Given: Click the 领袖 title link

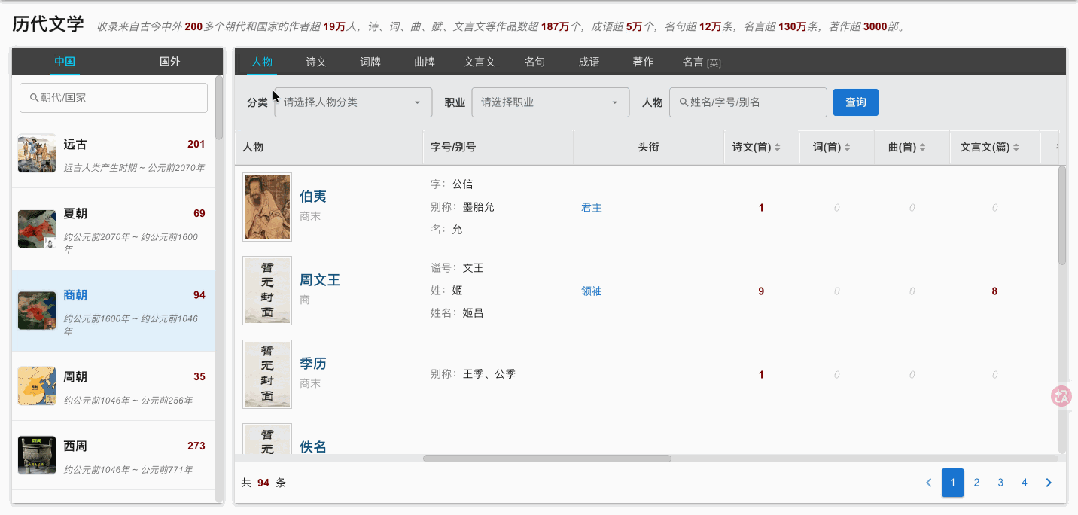Looking at the screenshot, I should [x=591, y=291].
